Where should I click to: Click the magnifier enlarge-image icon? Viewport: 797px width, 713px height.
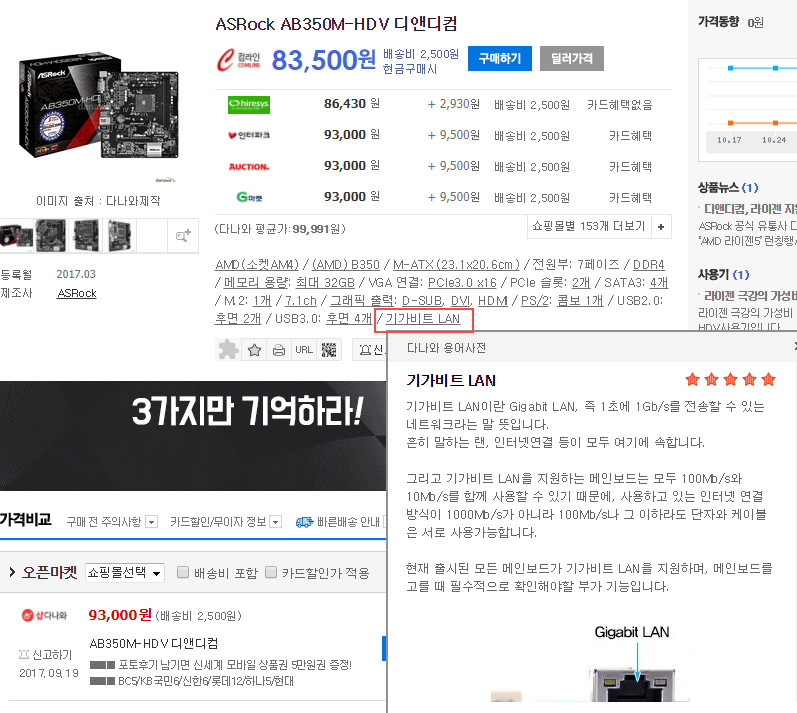click(183, 235)
